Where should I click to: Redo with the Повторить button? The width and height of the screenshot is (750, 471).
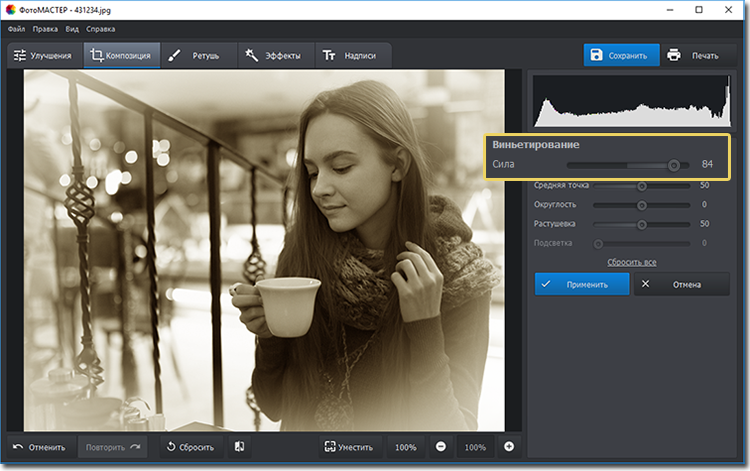(111, 447)
